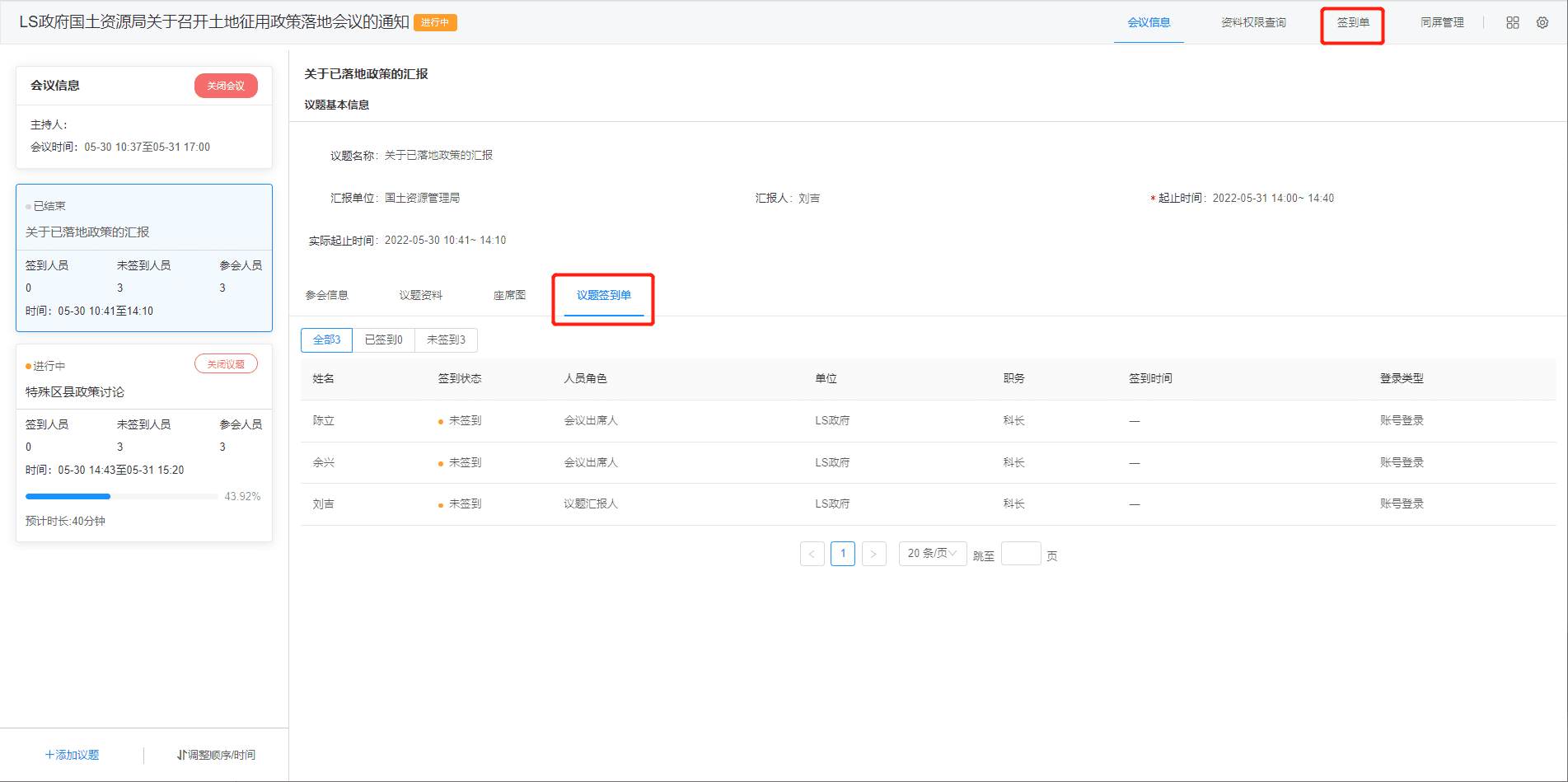Screen dimensions: 1568x782
Task: Open the grid layout icon in header
Action: coord(1513,23)
